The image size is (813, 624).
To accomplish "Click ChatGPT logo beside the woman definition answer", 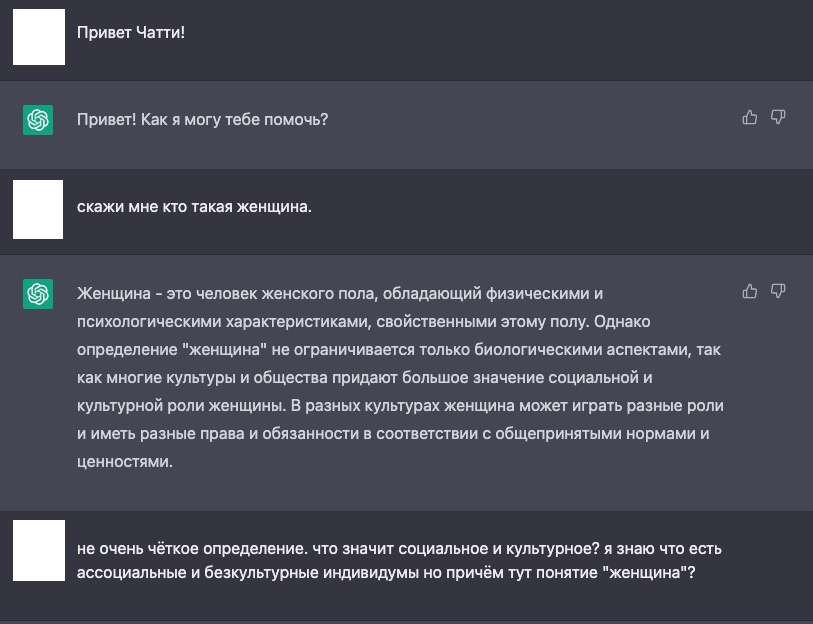I will pyautogui.click(x=38, y=294).
